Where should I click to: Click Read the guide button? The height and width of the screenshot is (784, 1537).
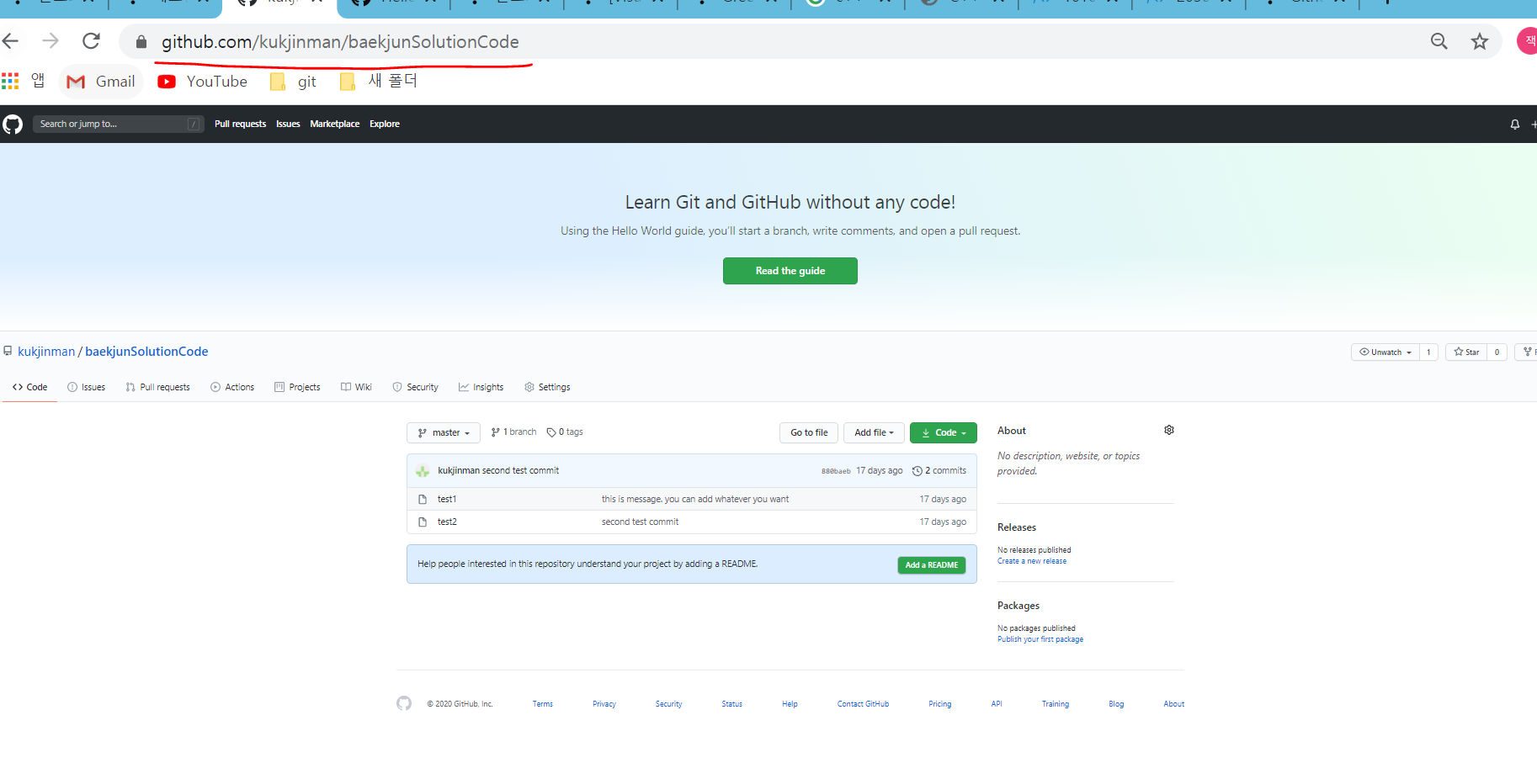(x=790, y=271)
